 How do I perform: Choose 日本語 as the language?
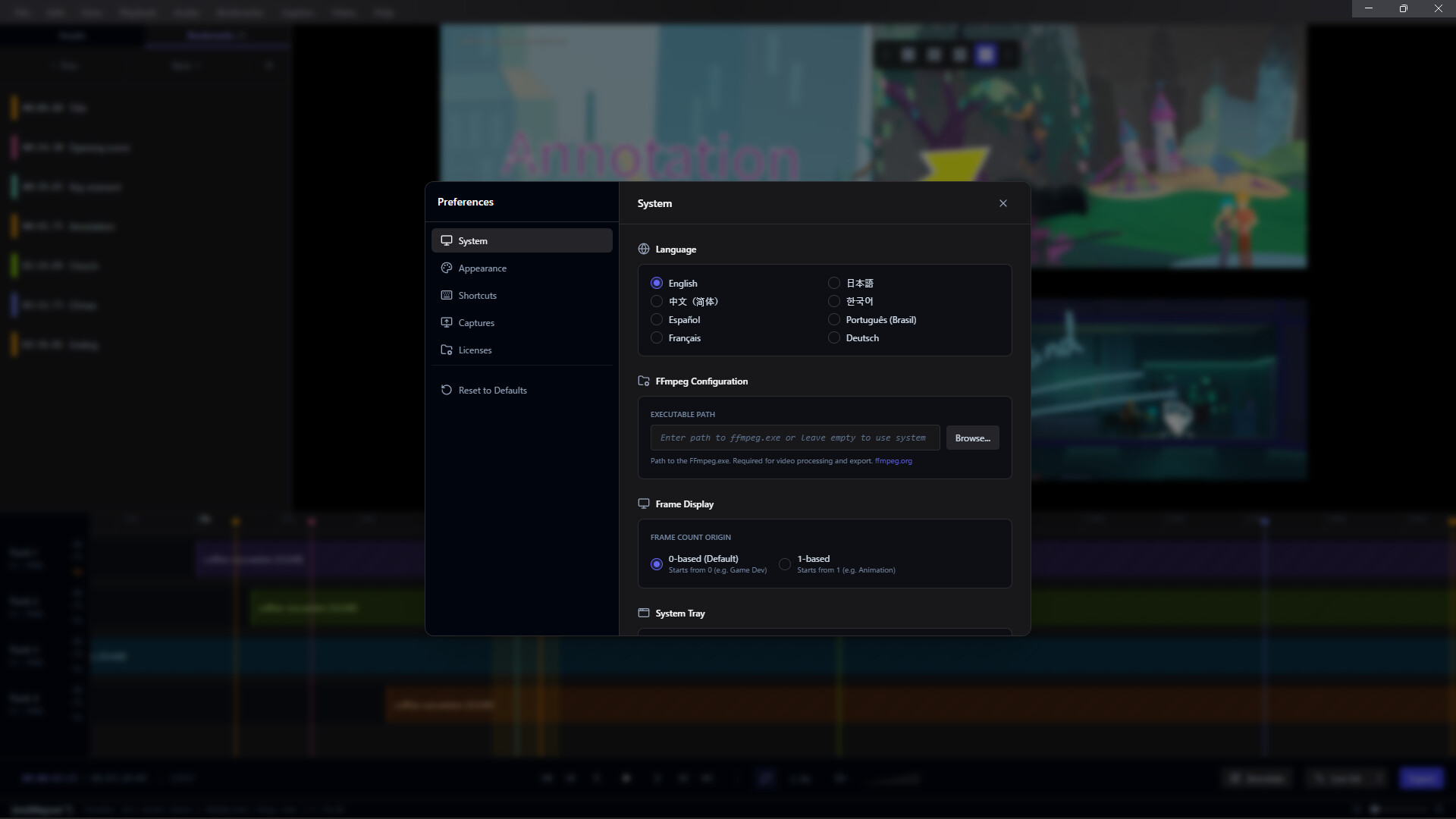tap(833, 283)
